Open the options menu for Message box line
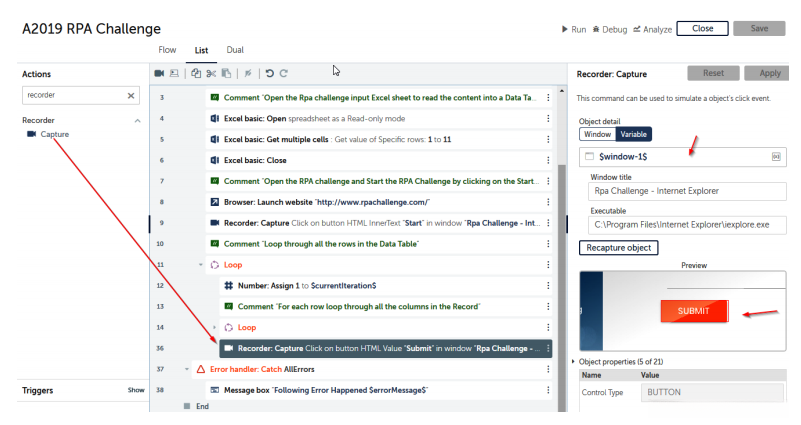 pyautogui.click(x=548, y=390)
